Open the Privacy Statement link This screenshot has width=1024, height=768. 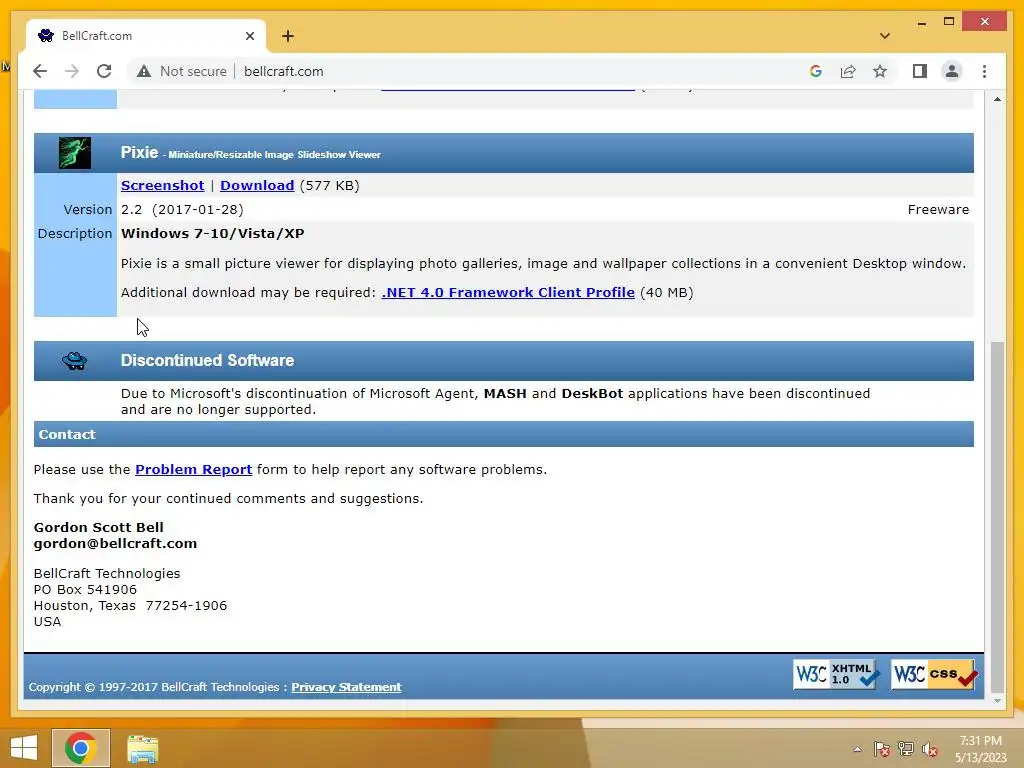346,687
